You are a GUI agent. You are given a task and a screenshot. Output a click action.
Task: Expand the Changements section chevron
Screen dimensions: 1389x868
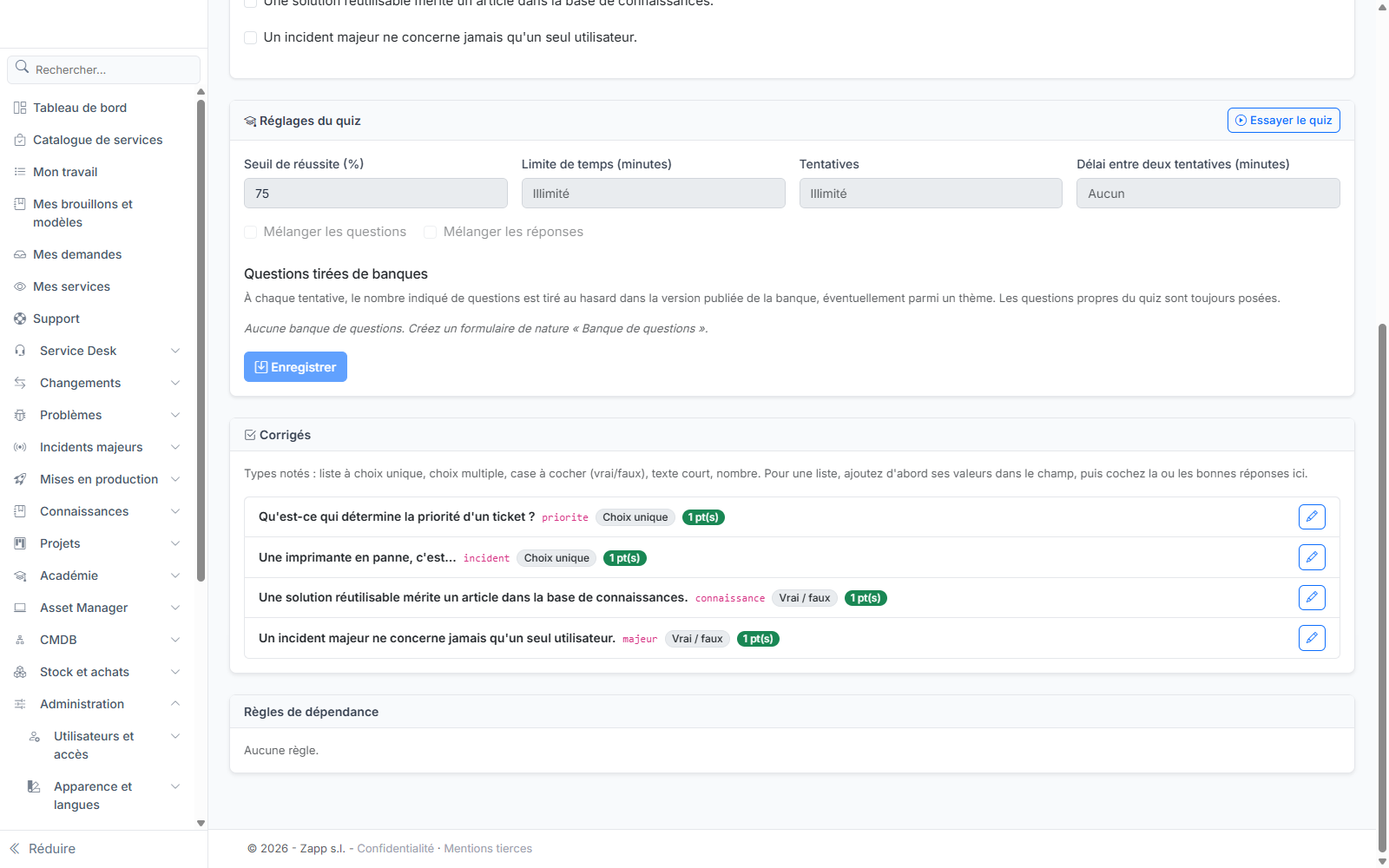point(175,383)
